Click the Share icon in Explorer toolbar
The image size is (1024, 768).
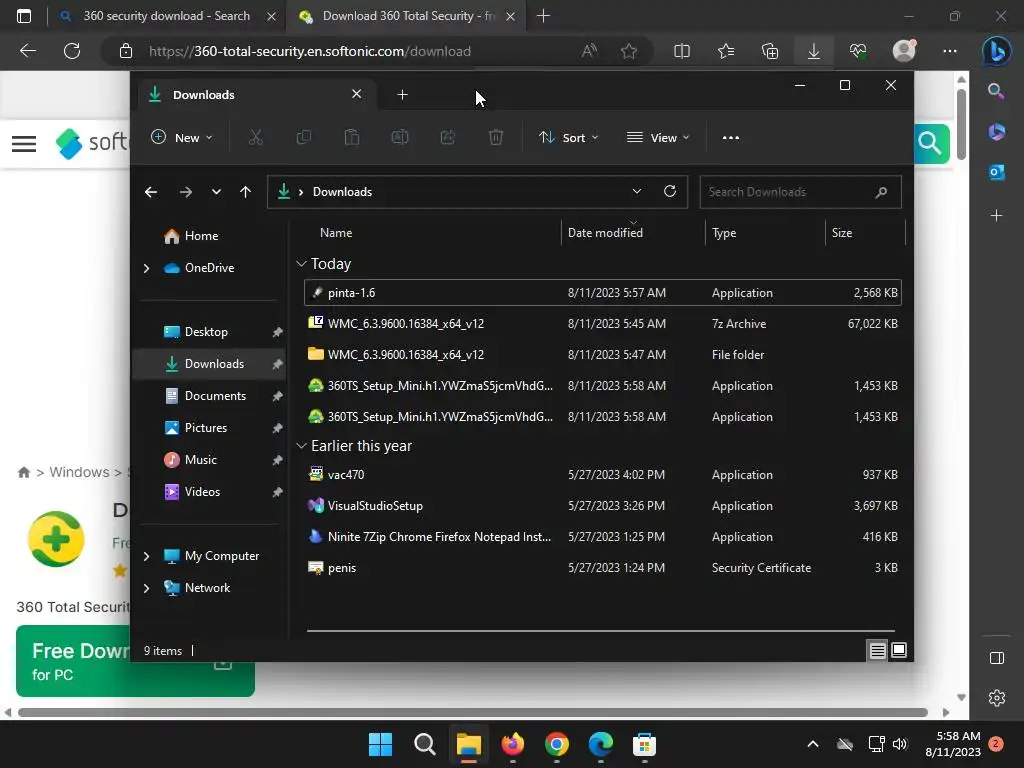click(x=448, y=138)
